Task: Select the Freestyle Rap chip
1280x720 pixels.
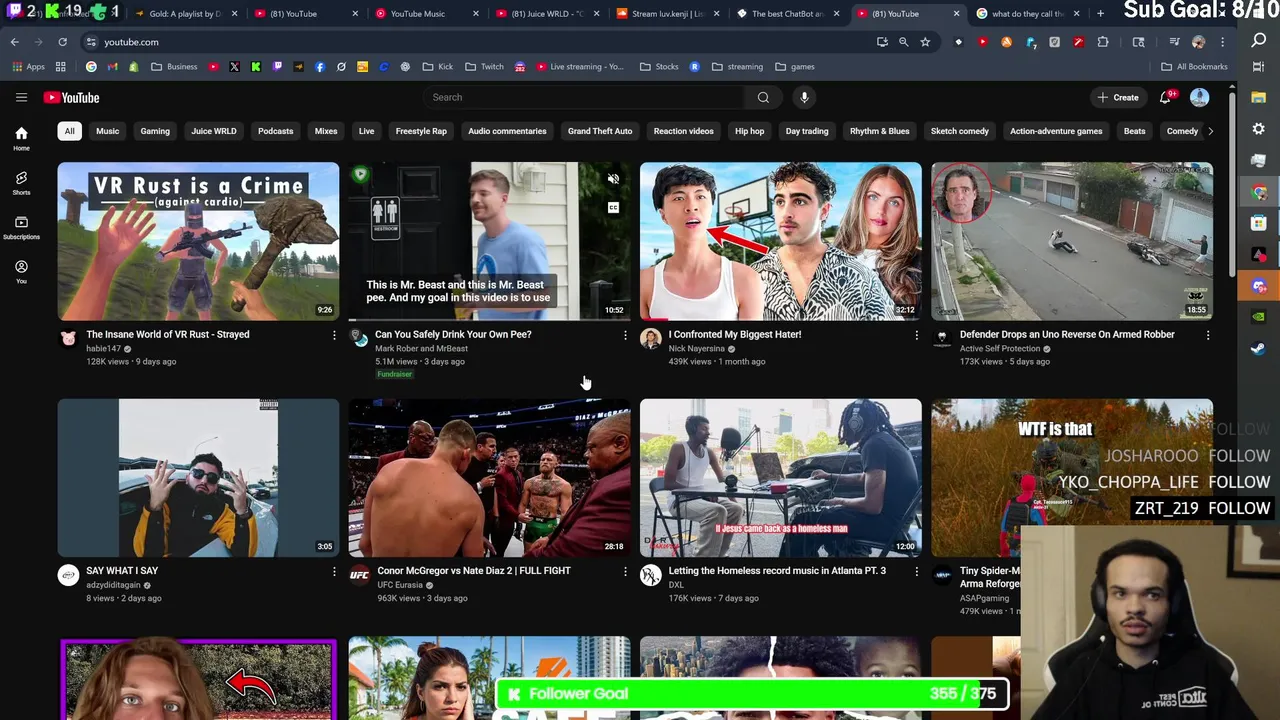Action: 421,131
